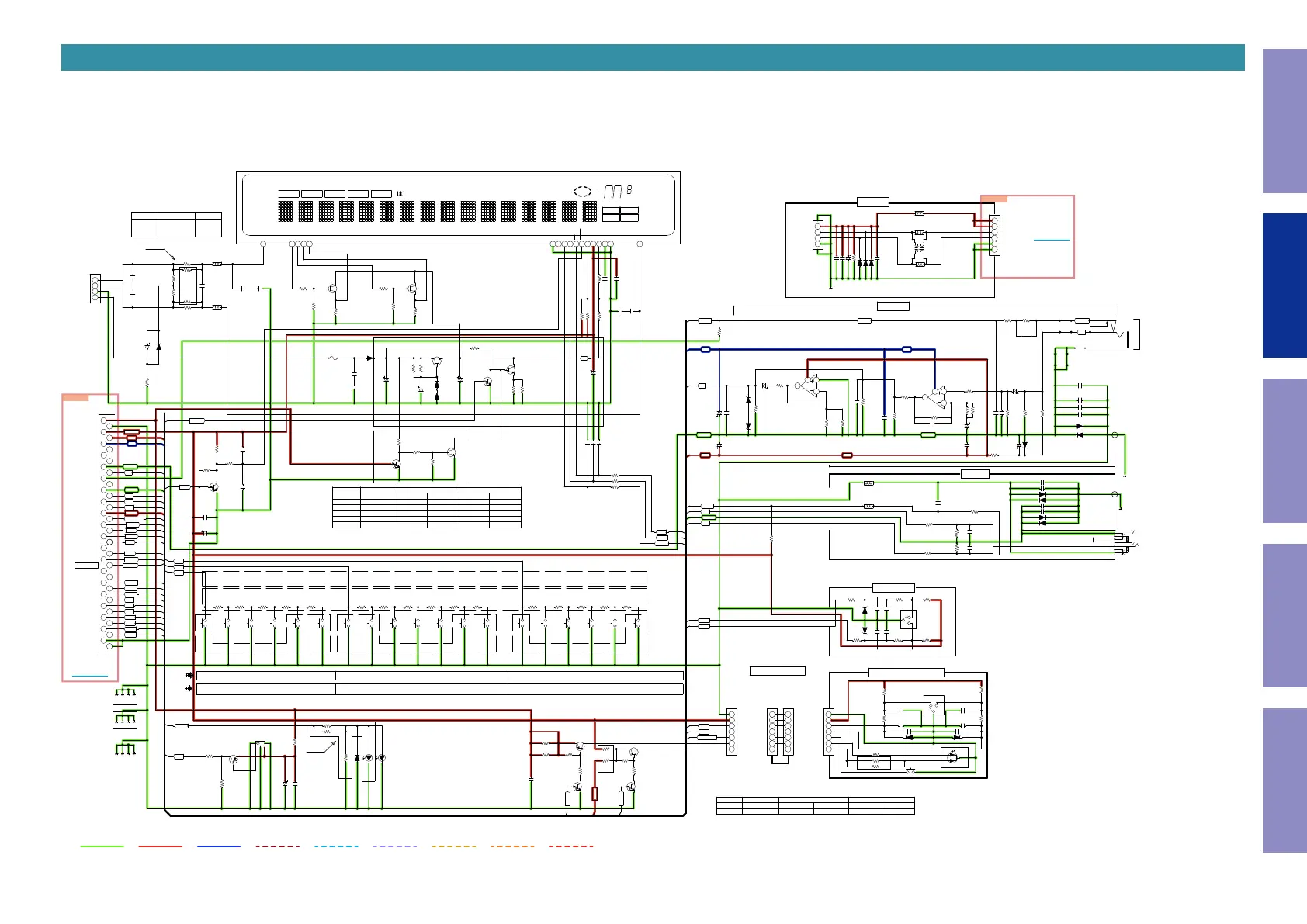Image resolution: width=1307 pixels, height=924 pixels.
Task: Open the bottommost purple side tab
Action: click(x=1284, y=780)
